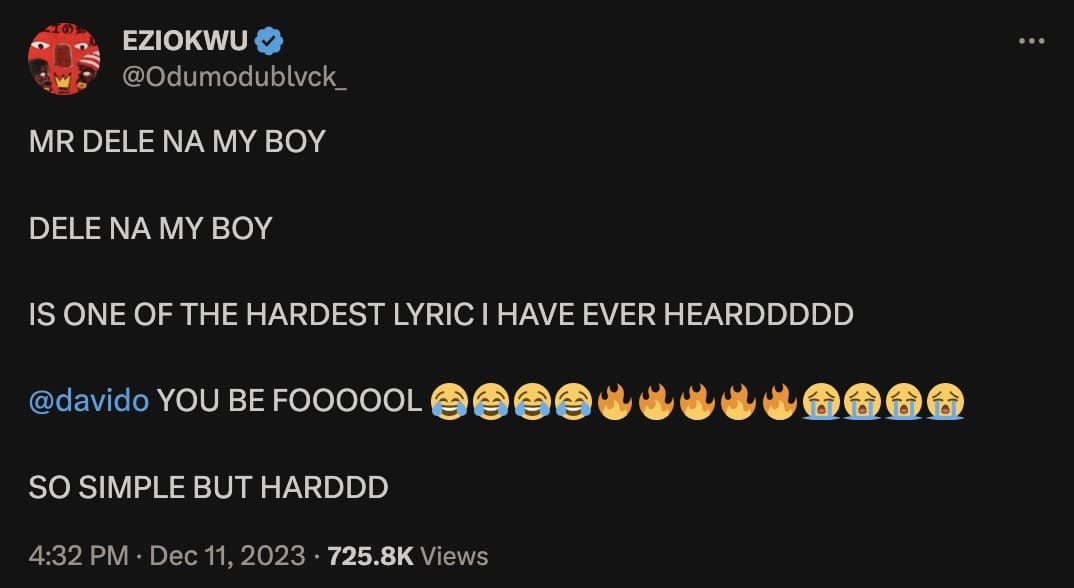This screenshot has height=588, width=1074.
Task: Open the EZIOKWU profile avatar
Action: pyautogui.click(x=64, y=59)
